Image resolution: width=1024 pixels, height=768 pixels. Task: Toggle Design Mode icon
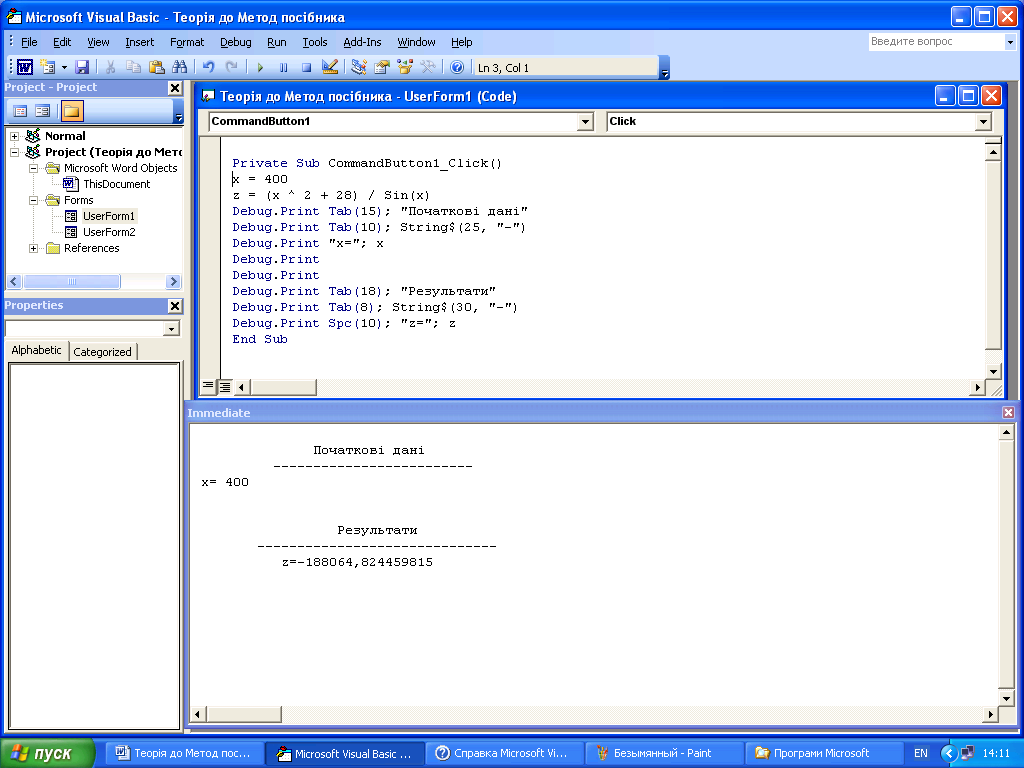pos(330,67)
